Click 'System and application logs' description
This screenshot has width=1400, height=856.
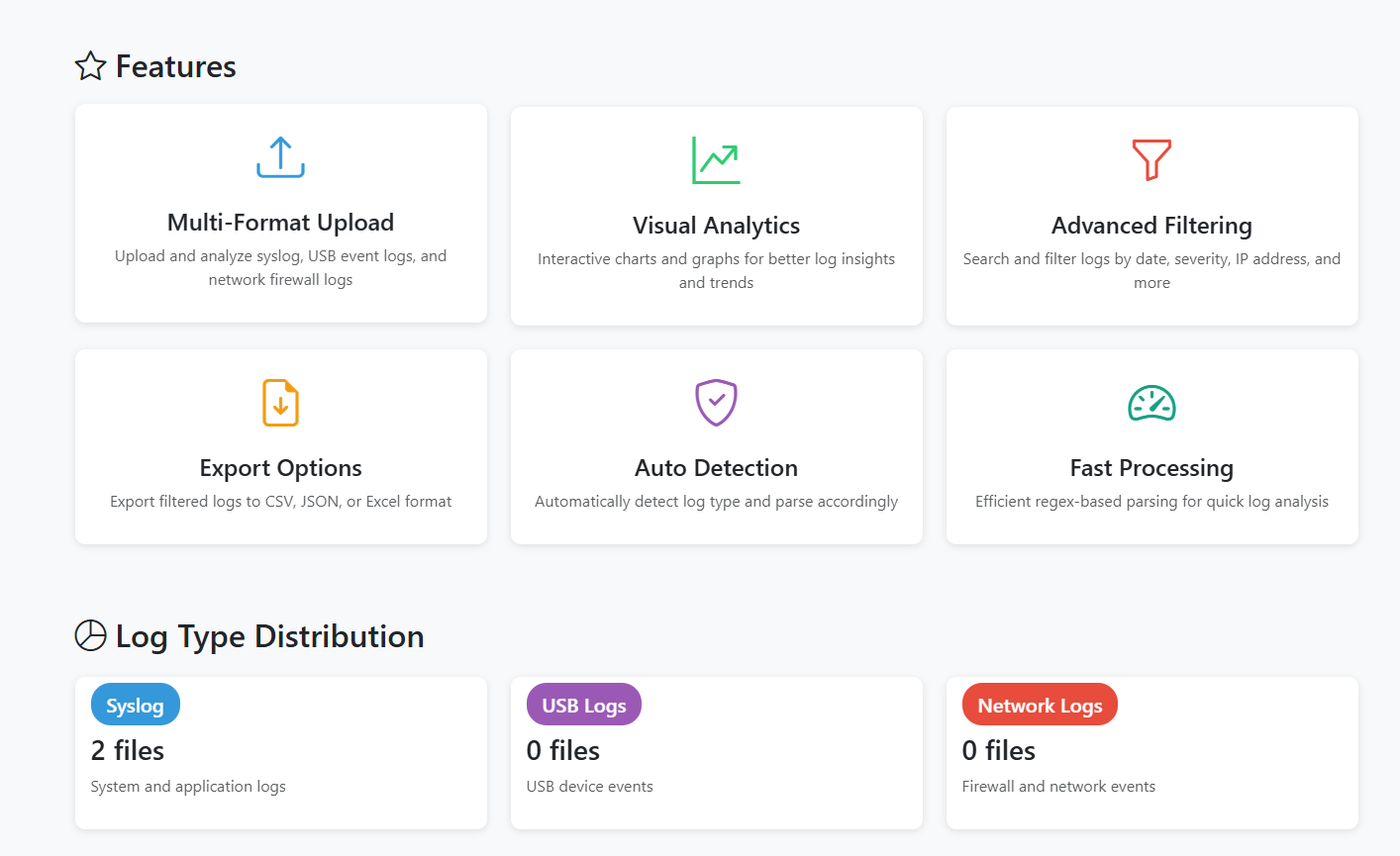188,787
